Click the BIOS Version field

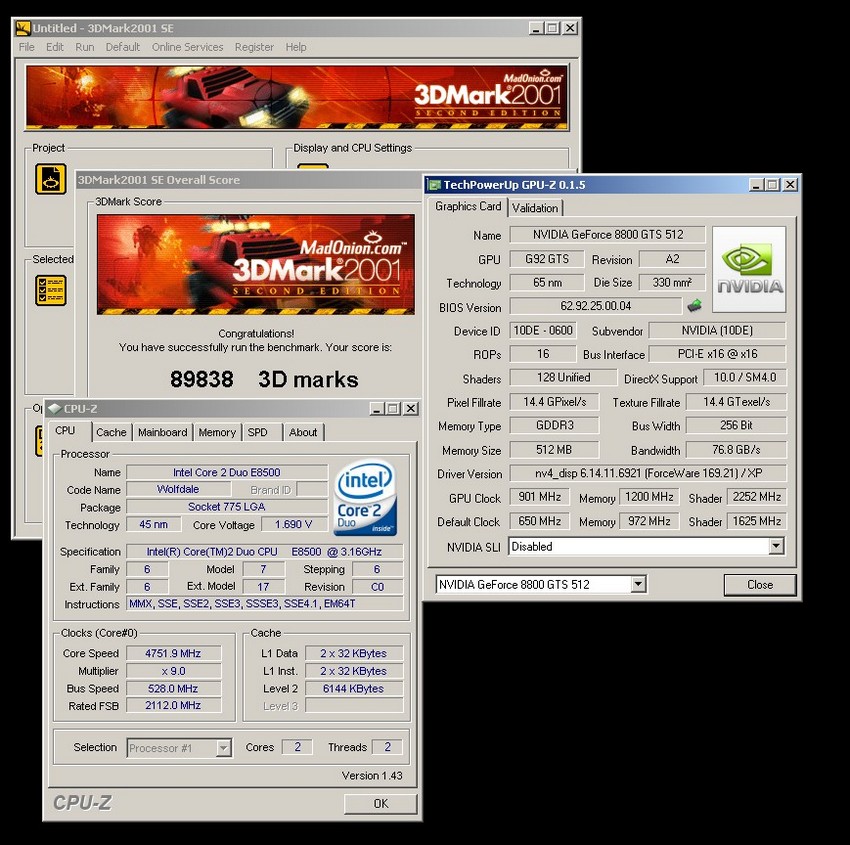point(595,306)
